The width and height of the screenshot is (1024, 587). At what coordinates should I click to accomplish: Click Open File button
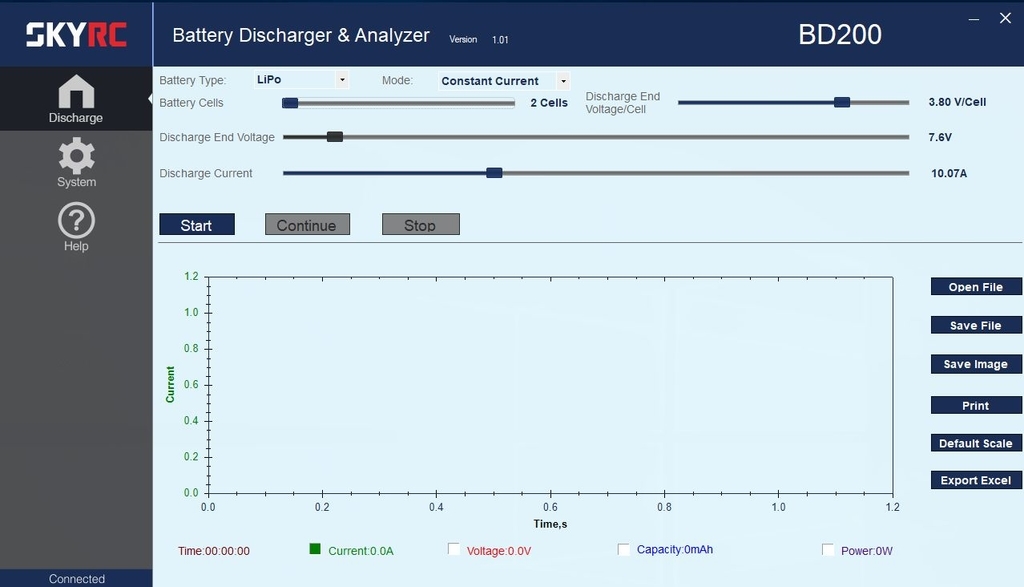click(x=976, y=287)
